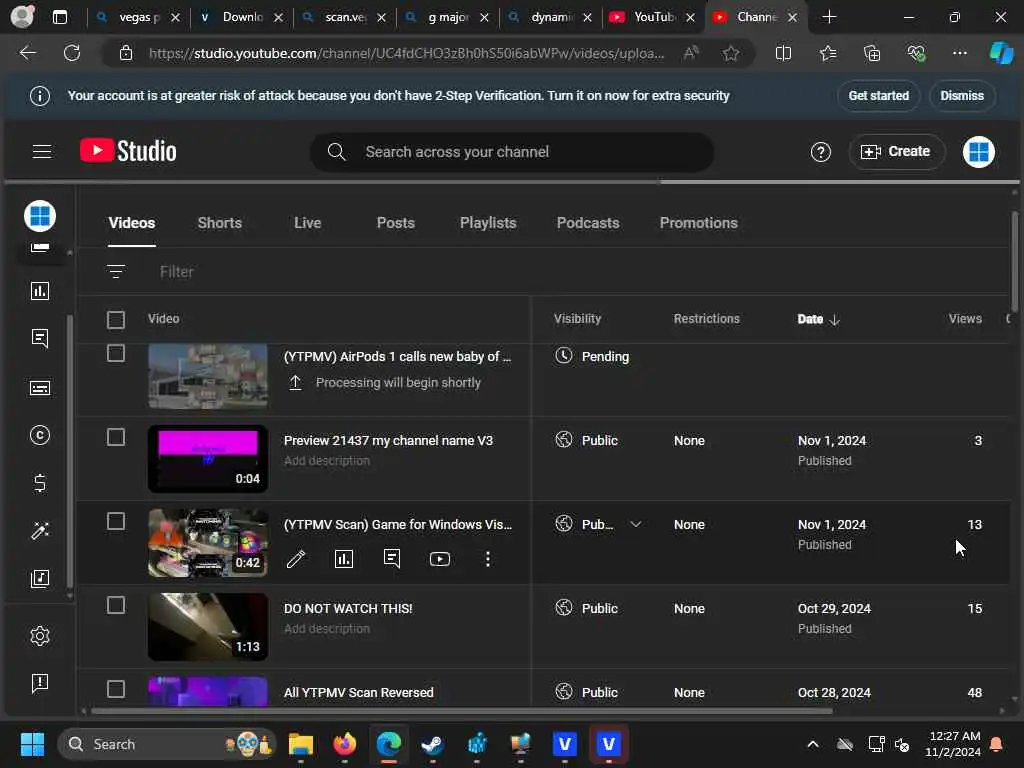Viewport: 1024px width, 768px height.
Task: Add this page to favorites star icon
Action: click(731, 53)
